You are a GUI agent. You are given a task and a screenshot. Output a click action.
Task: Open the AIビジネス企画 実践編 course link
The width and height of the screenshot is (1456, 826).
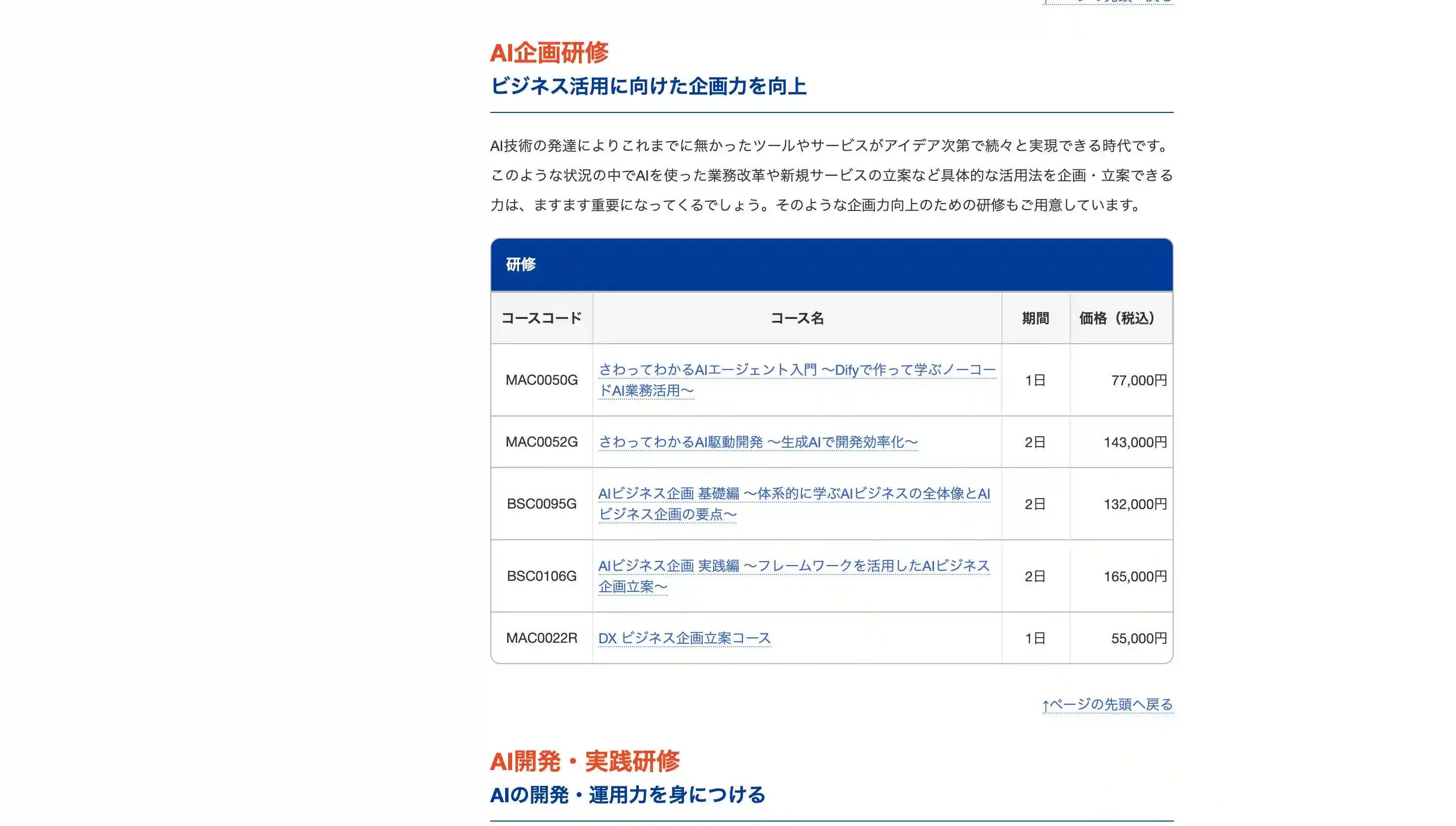click(794, 576)
